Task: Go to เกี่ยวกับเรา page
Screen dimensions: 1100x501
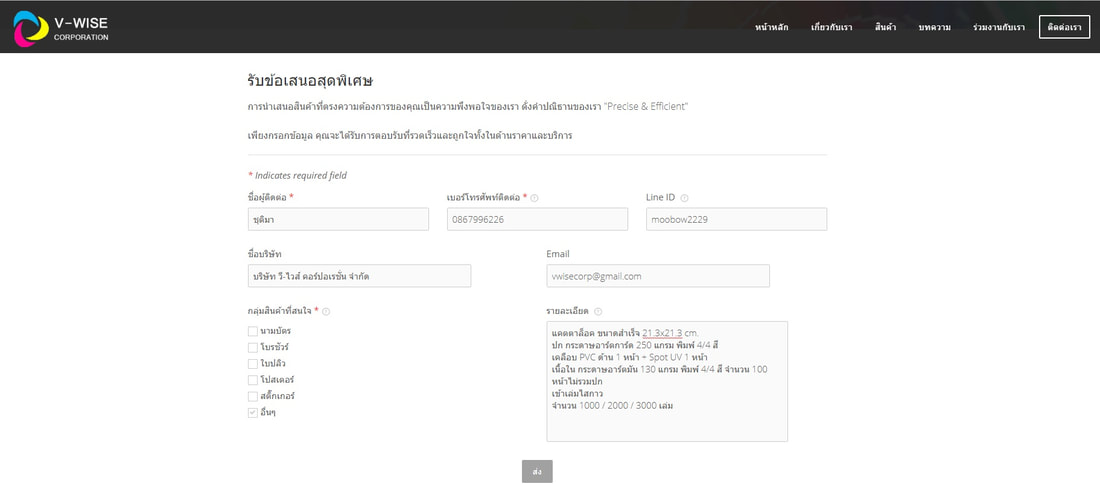Action: click(x=831, y=27)
